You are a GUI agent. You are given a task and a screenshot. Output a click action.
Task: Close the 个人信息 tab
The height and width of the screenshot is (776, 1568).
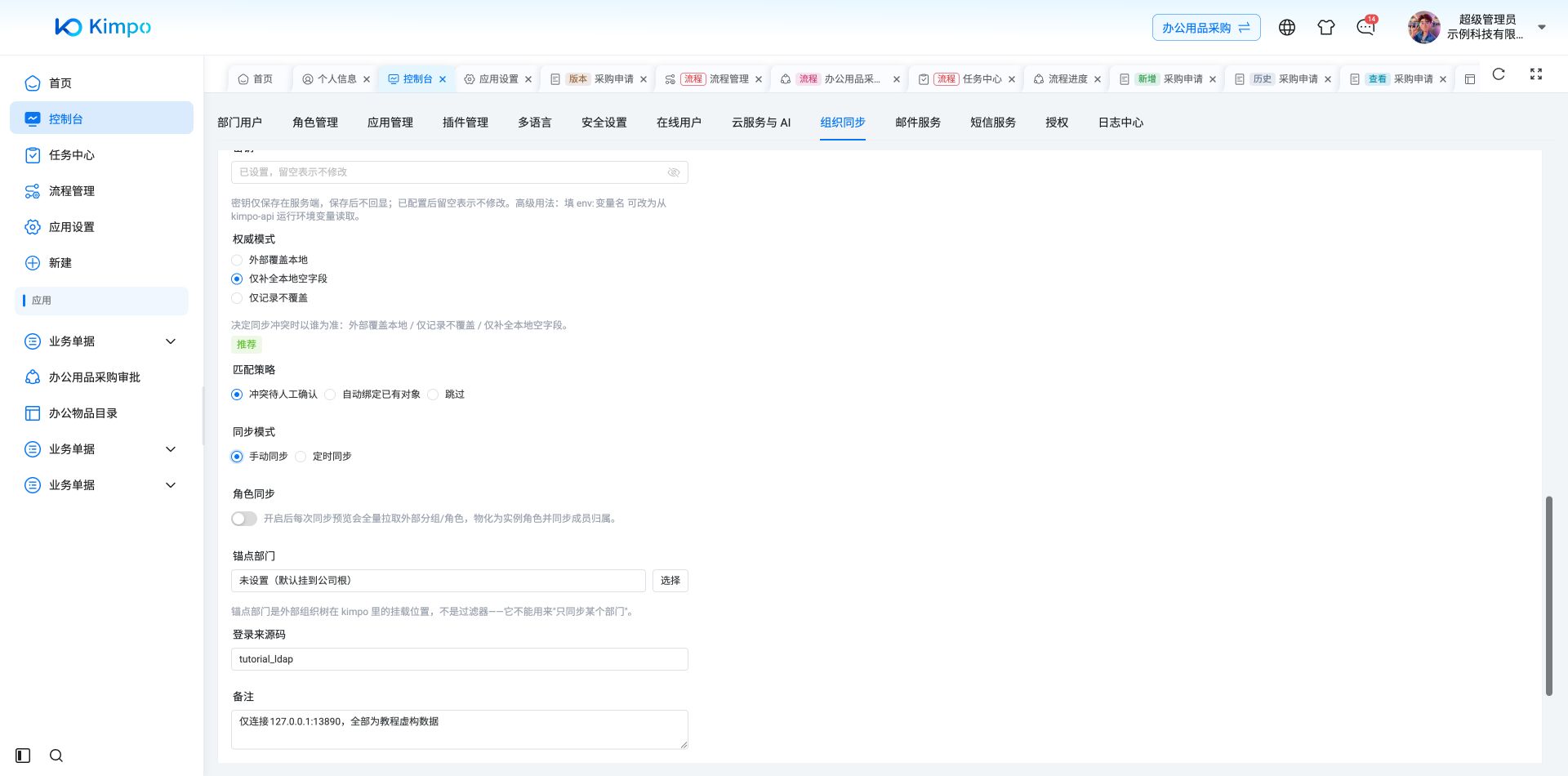[x=367, y=79]
